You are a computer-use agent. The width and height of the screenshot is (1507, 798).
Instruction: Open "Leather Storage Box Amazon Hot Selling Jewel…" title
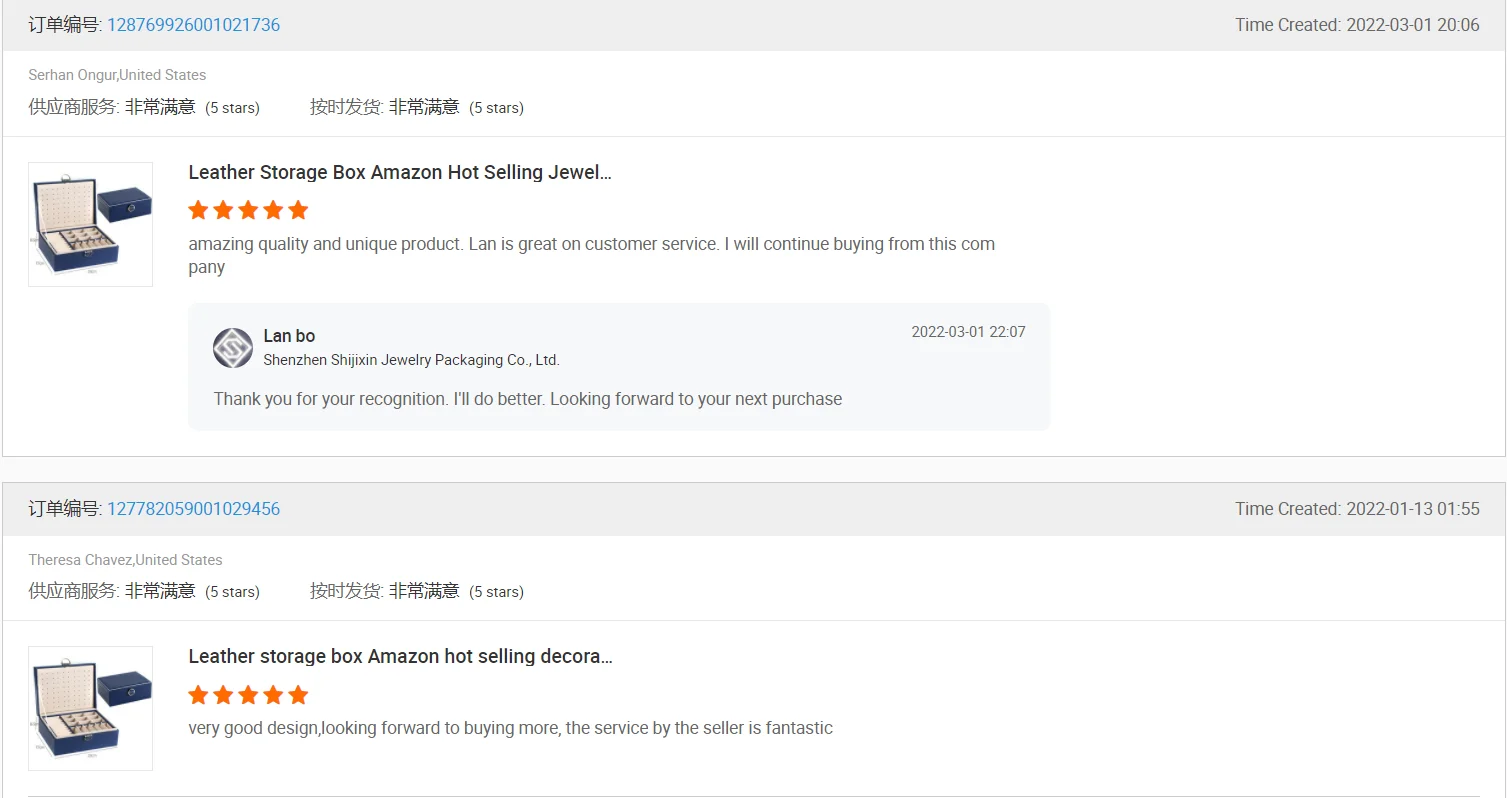tap(400, 172)
